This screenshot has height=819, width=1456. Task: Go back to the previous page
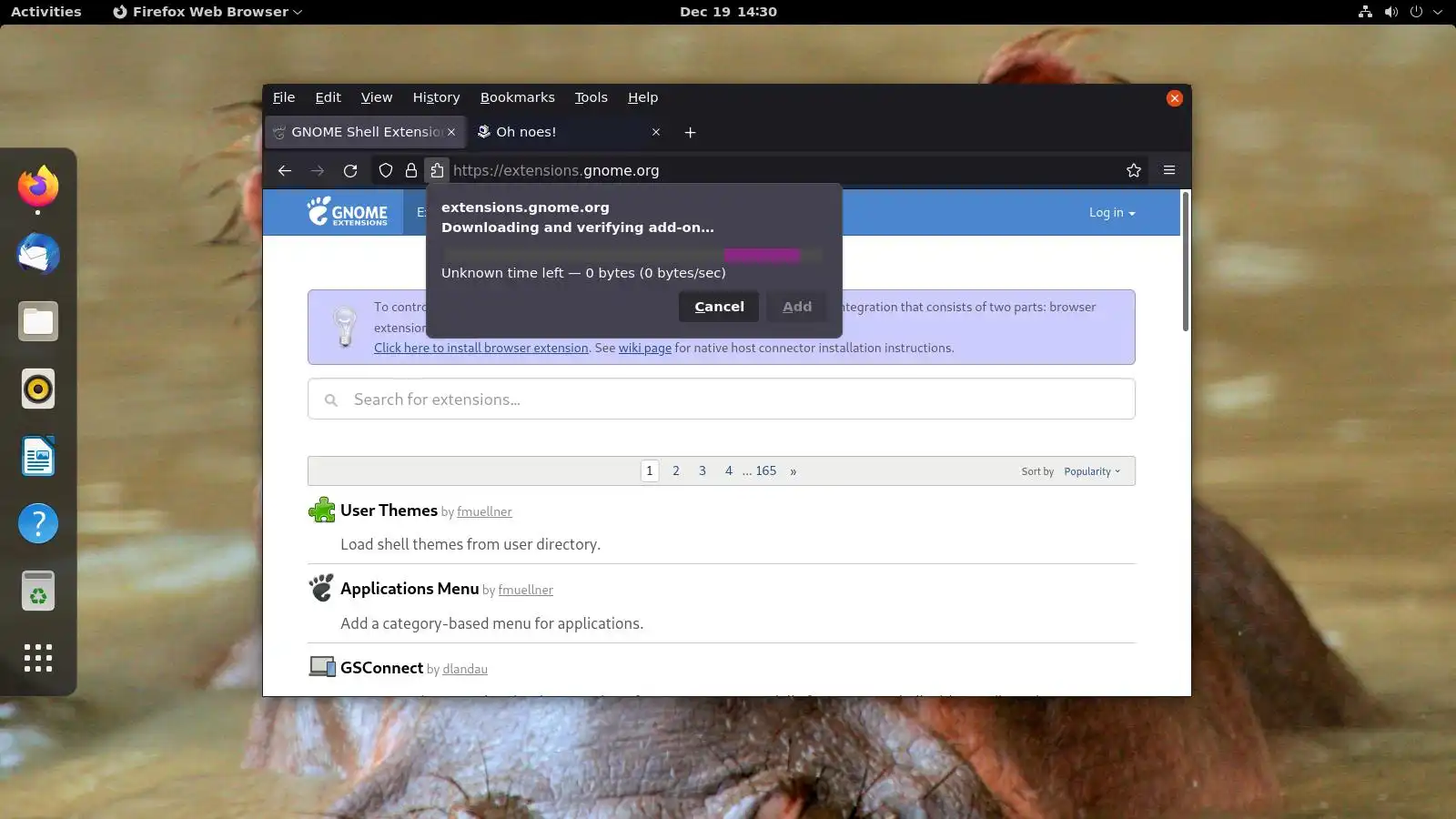(x=285, y=170)
